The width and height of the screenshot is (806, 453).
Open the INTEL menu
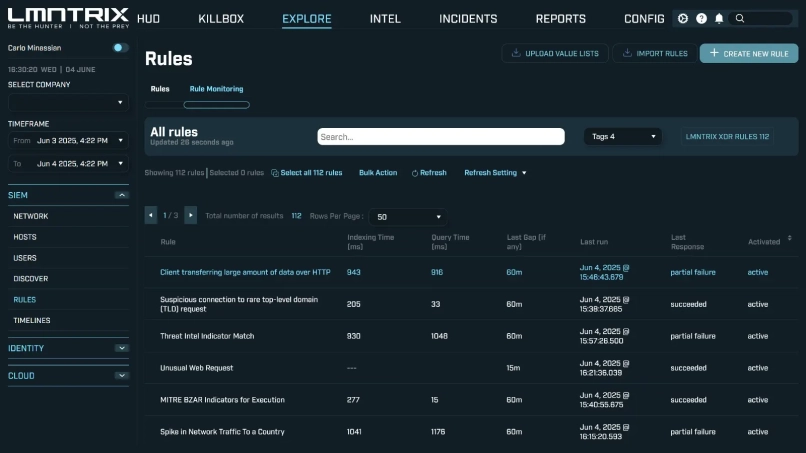click(x=385, y=19)
